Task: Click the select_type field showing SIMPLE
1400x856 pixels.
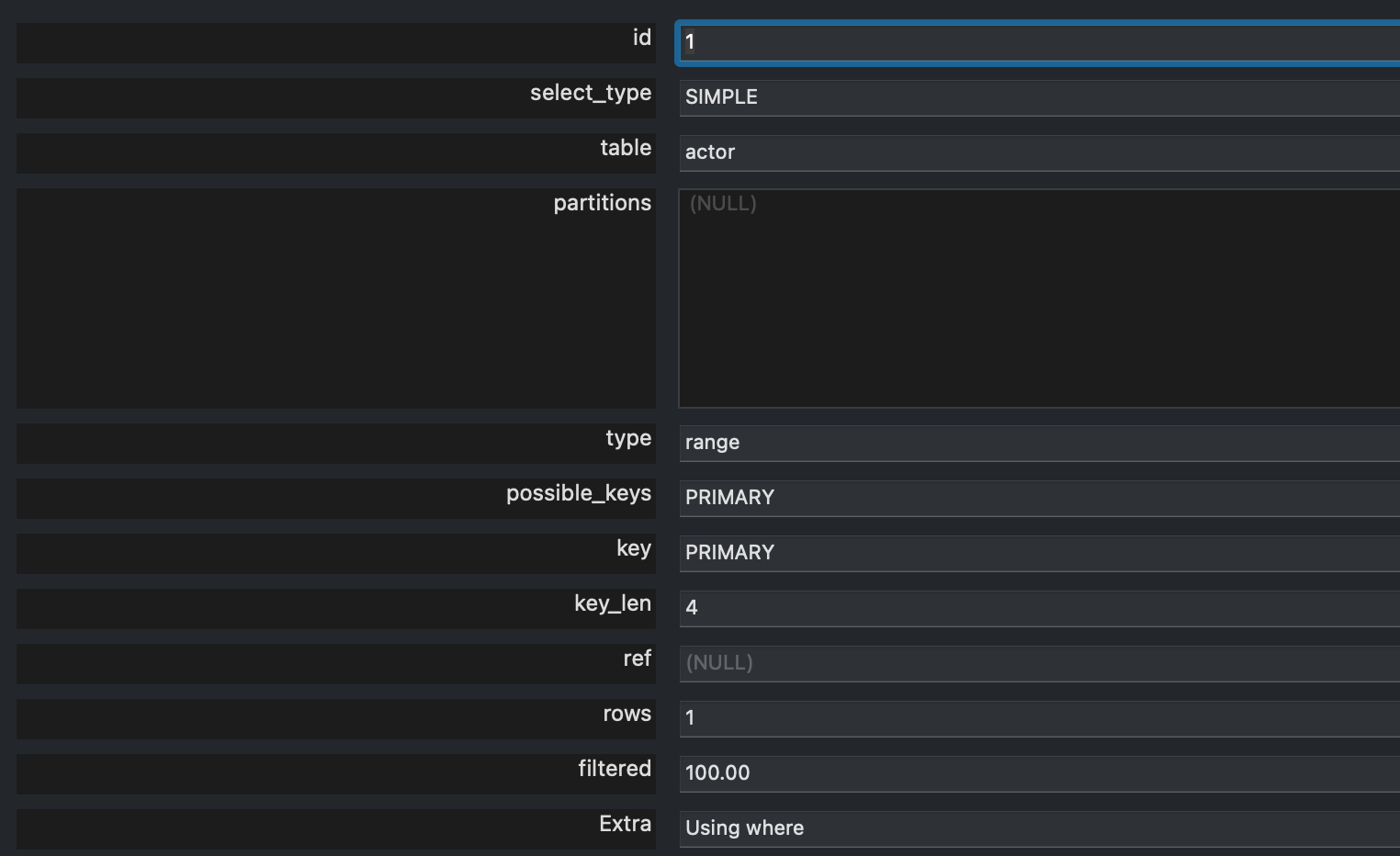Action: 1038,97
